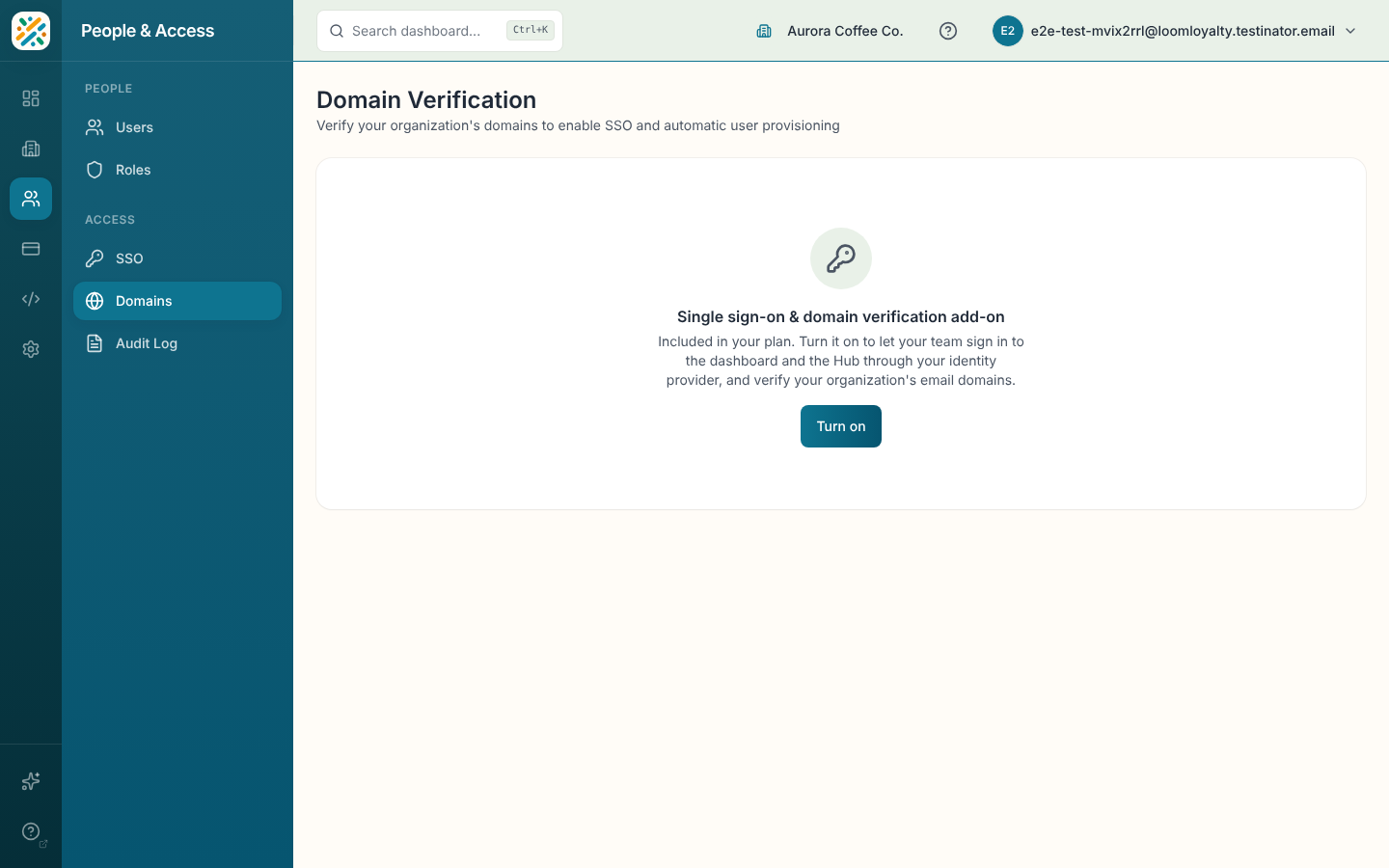Screen dimensions: 1389x868
Task: Click the Ctrl+K shortcut badge
Action: coord(531,30)
